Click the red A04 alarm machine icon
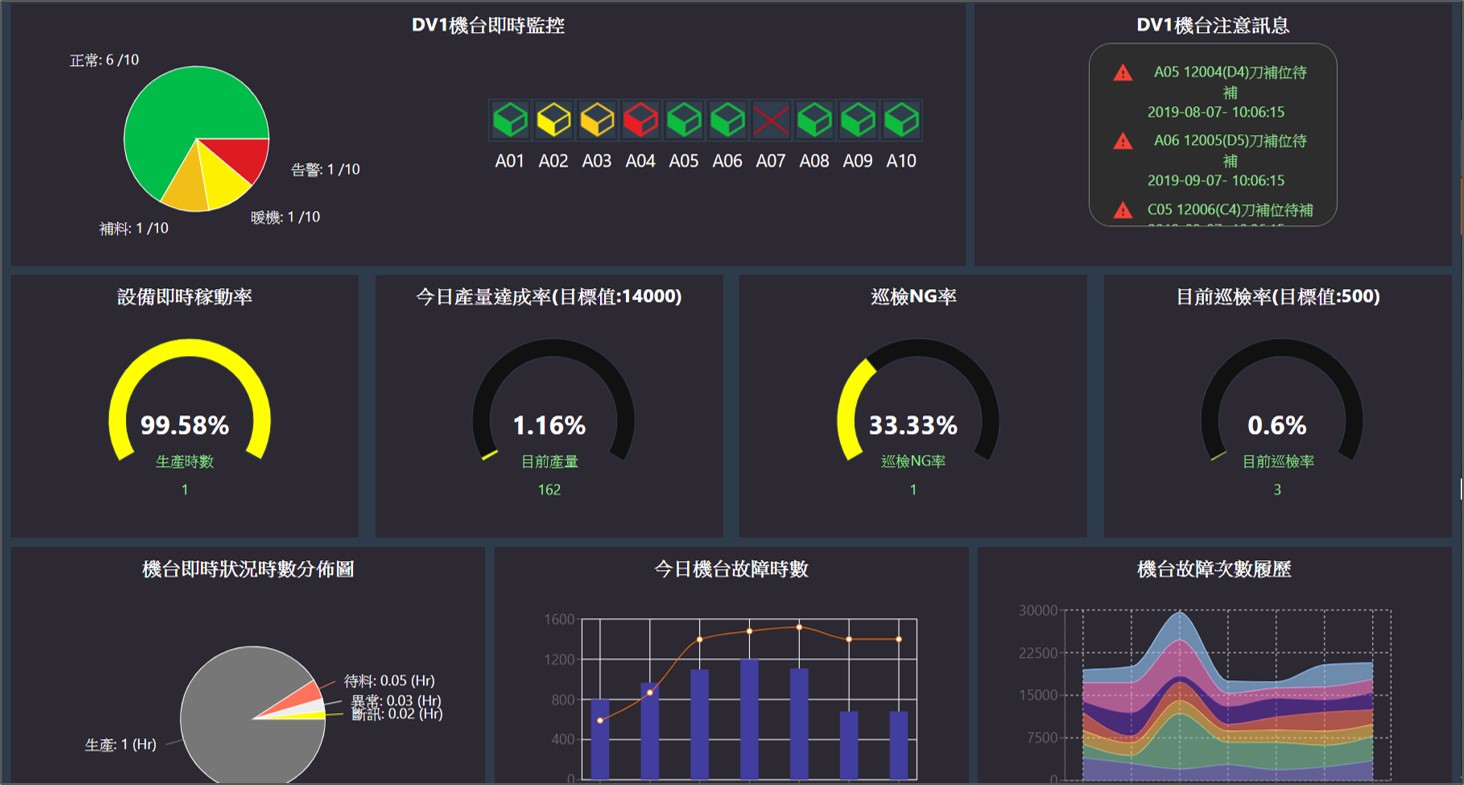The height and width of the screenshot is (785, 1464). (x=640, y=120)
